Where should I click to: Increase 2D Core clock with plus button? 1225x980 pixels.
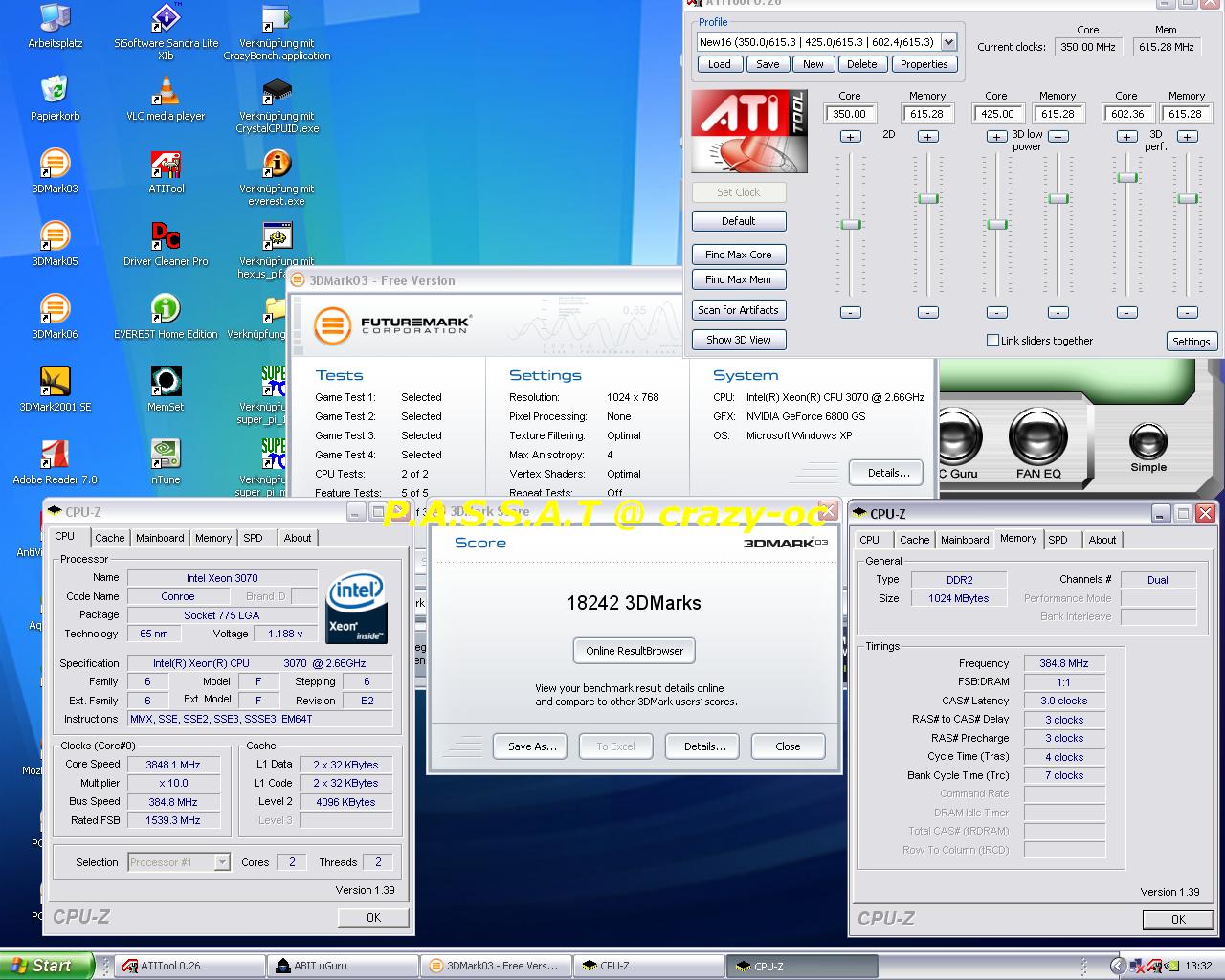pos(850,137)
